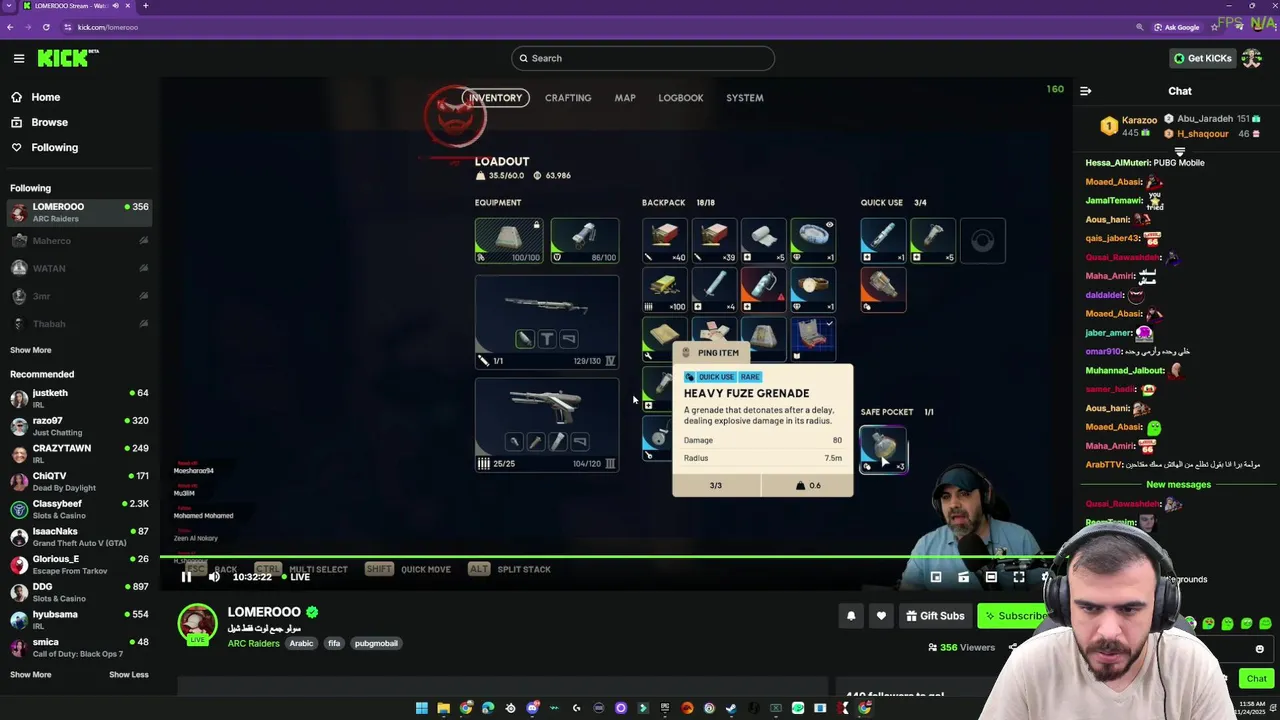This screenshot has height=720, width=1280.
Task: Open the ARC Raiders category link
Action: [253, 643]
